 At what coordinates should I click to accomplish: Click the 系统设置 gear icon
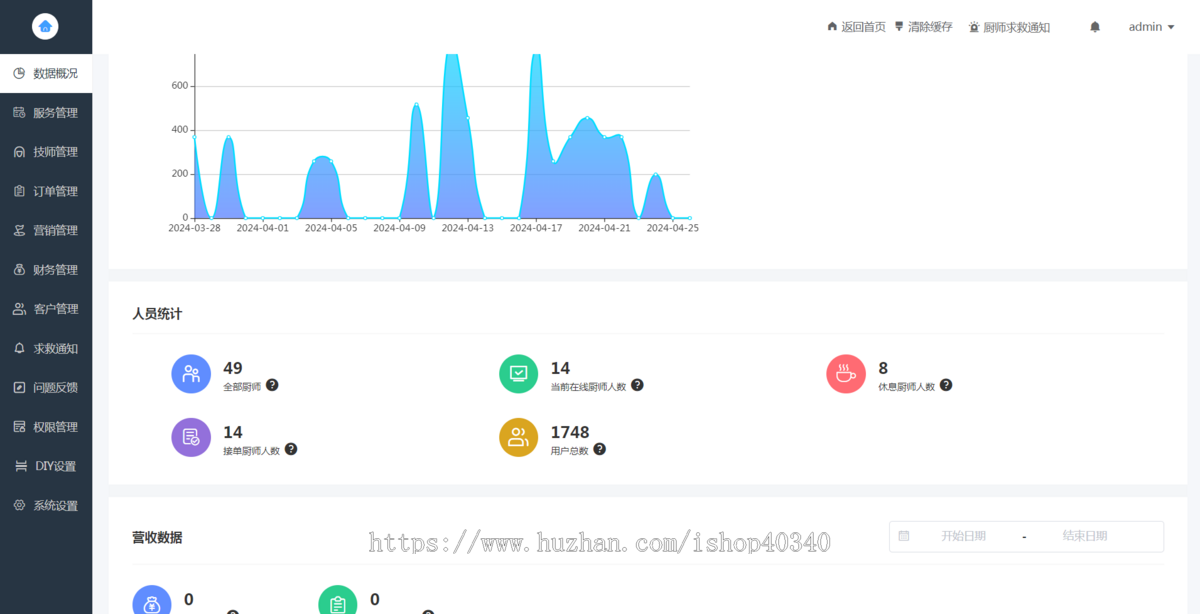[x=19, y=505]
